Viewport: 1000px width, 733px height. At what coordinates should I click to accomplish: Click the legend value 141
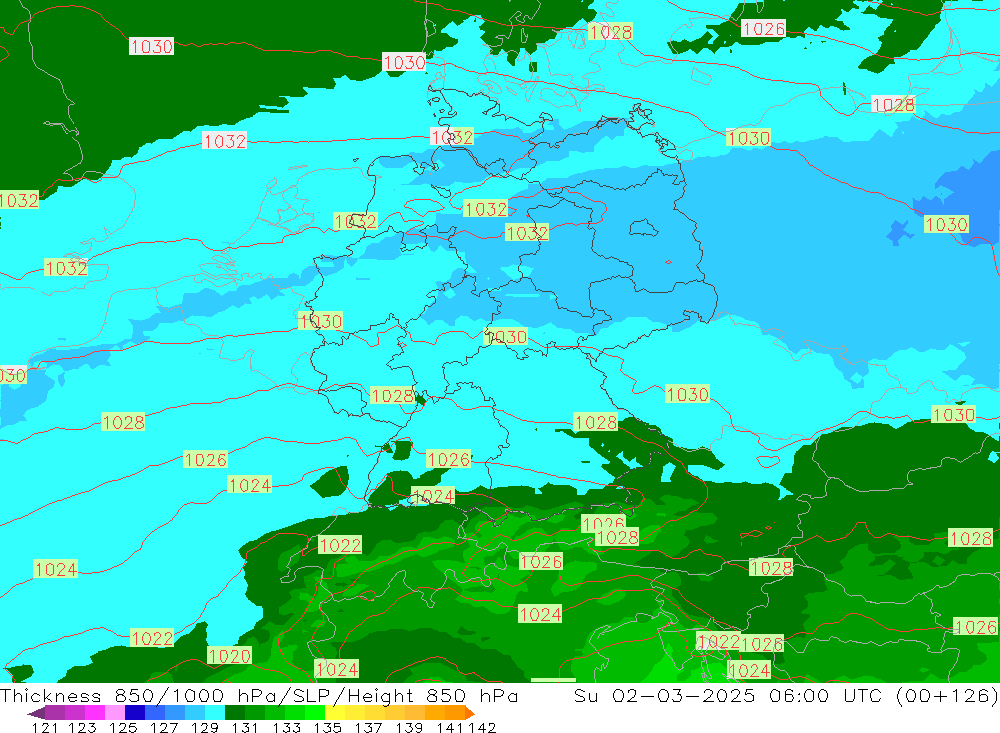[450, 727]
